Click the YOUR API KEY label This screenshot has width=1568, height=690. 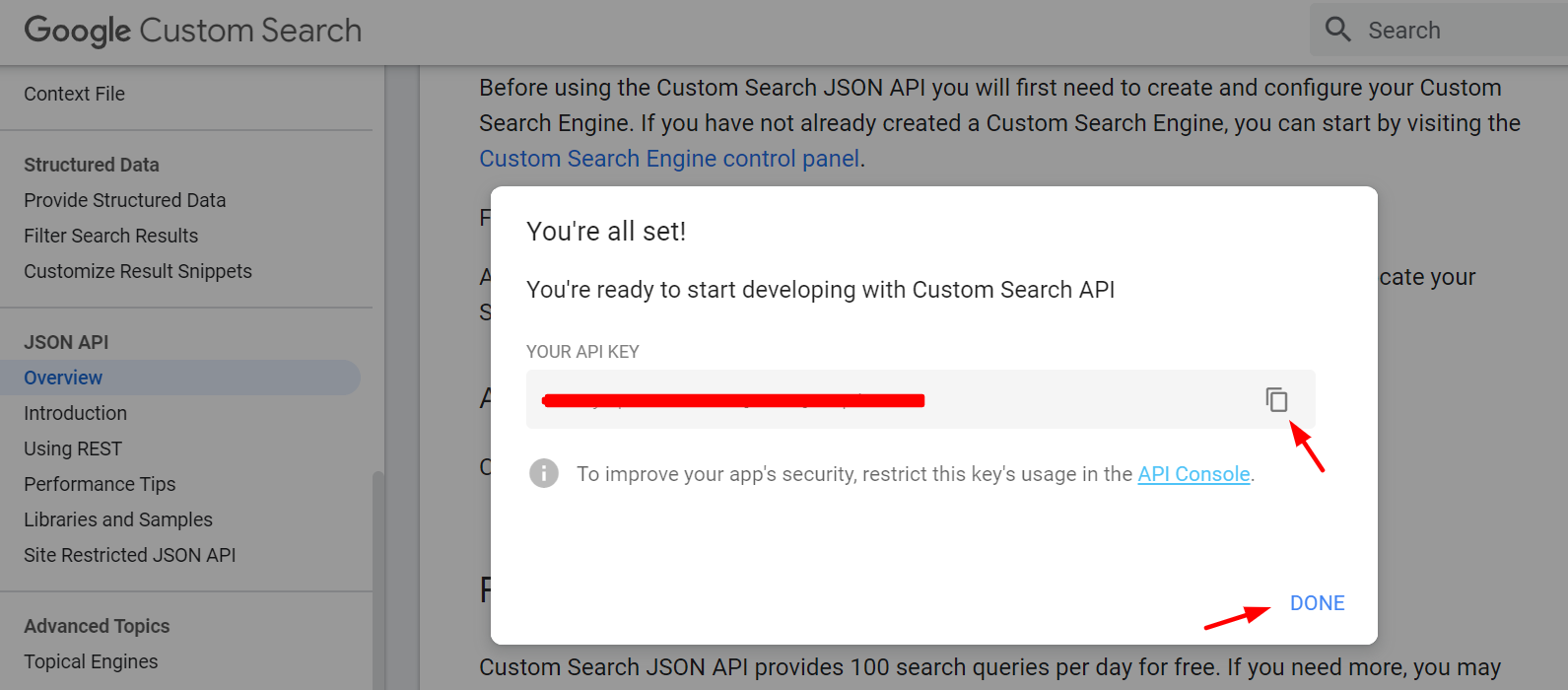tap(582, 352)
